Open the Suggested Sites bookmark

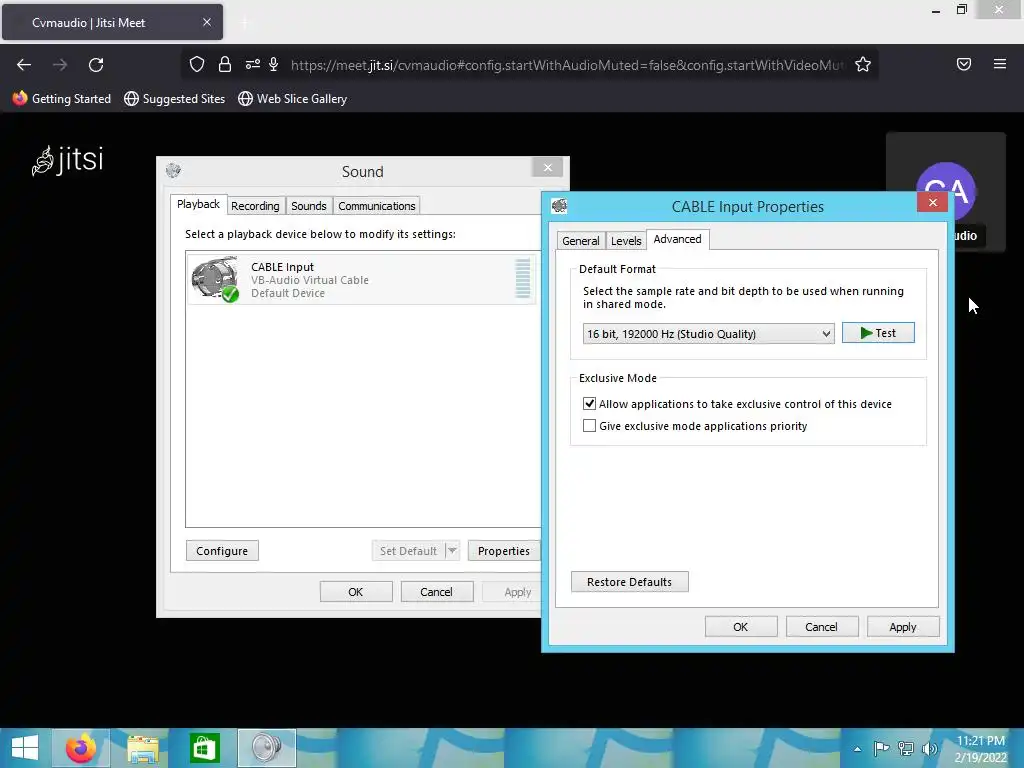(x=174, y=99)
